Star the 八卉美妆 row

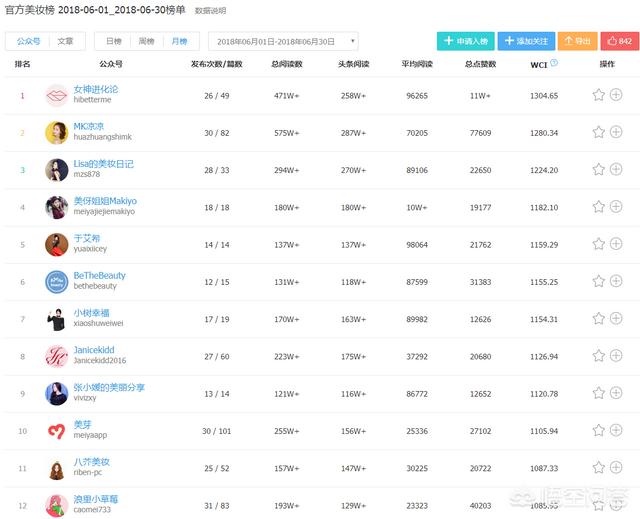[598, 468]
